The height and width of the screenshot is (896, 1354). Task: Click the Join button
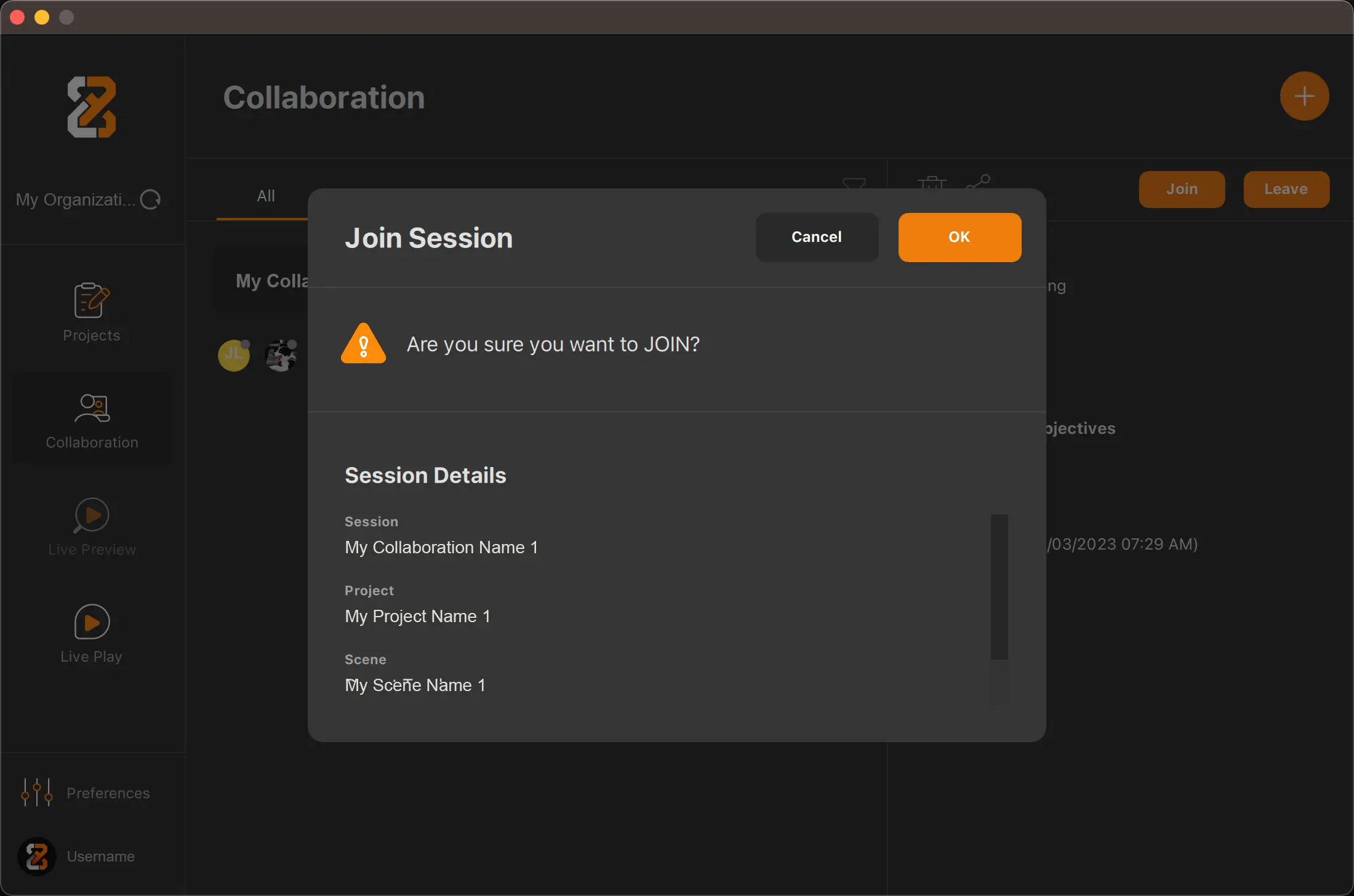[x=1181, y=190]
